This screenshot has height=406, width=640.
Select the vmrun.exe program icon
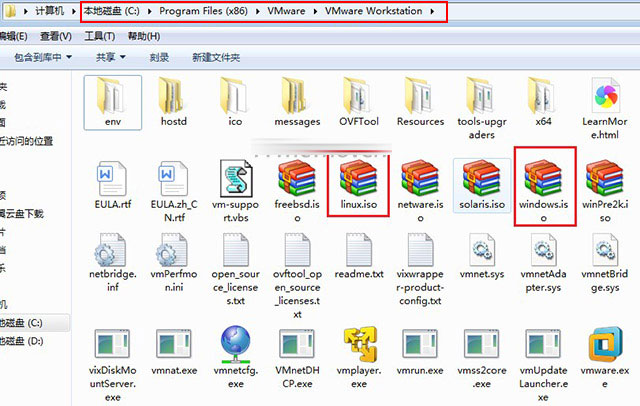pyautogui.click(x=420, y=344)
